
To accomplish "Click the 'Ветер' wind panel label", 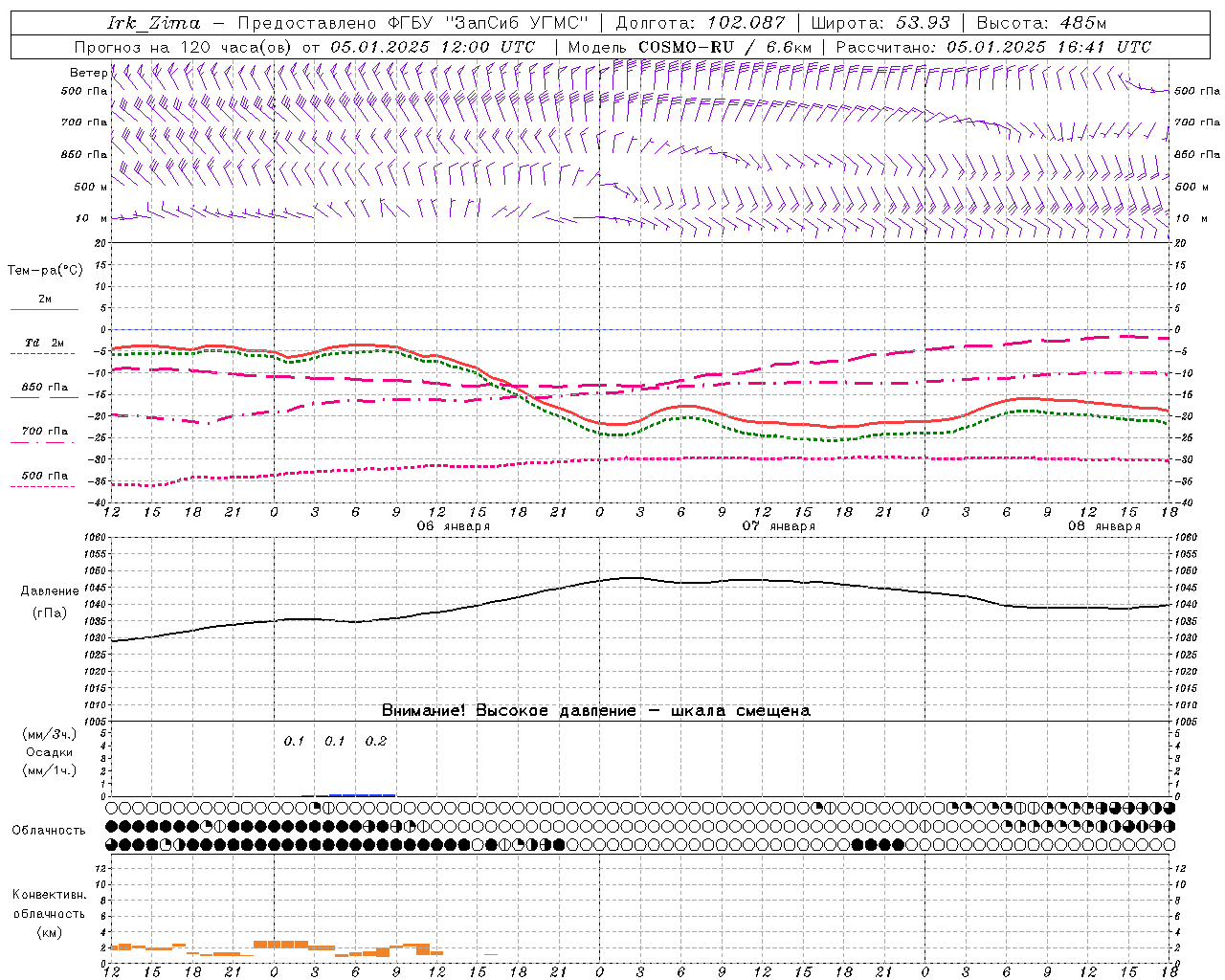I will click(88, 73).
